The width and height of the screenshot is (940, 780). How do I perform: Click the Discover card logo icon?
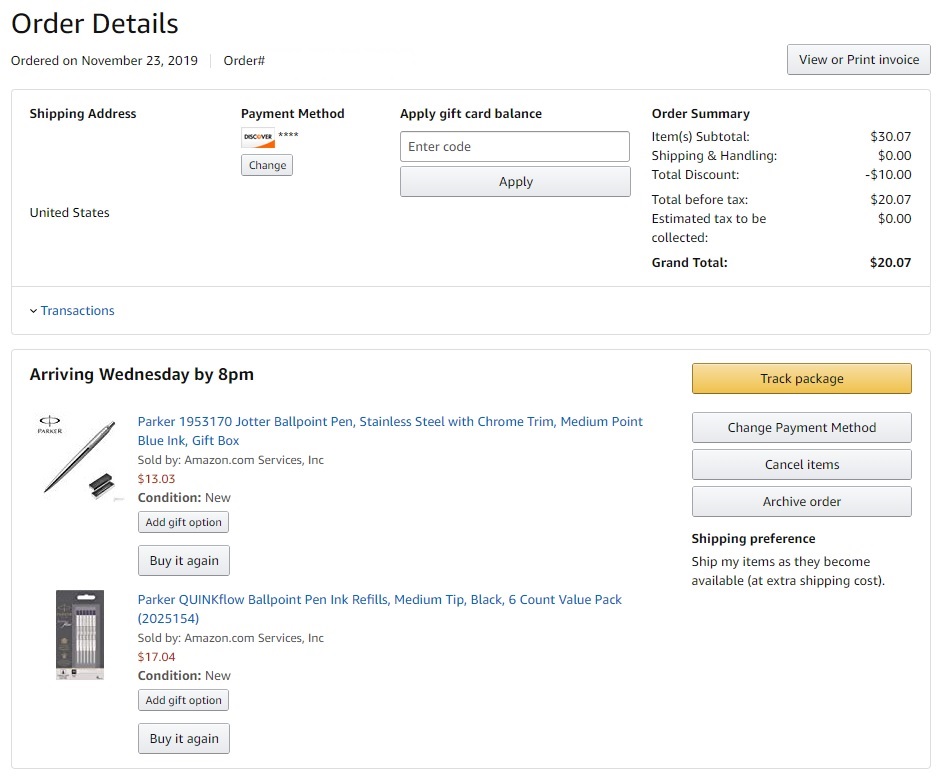coord(257,138)
